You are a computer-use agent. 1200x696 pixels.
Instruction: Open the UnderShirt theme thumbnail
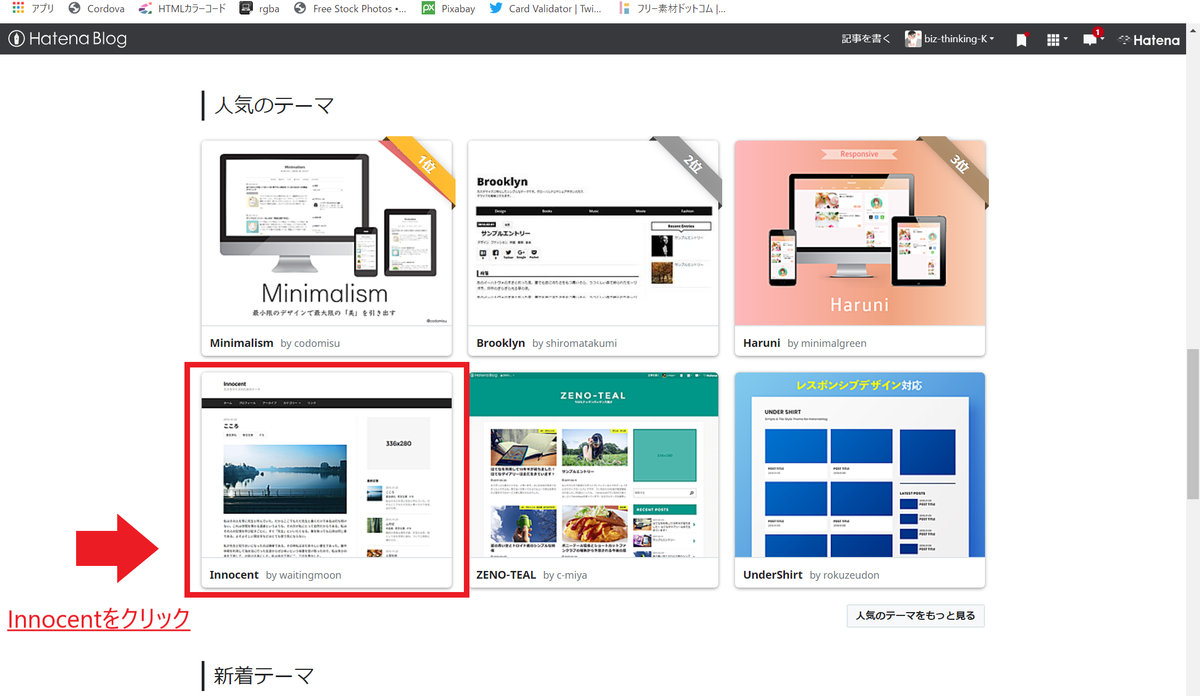pos(860,465)
